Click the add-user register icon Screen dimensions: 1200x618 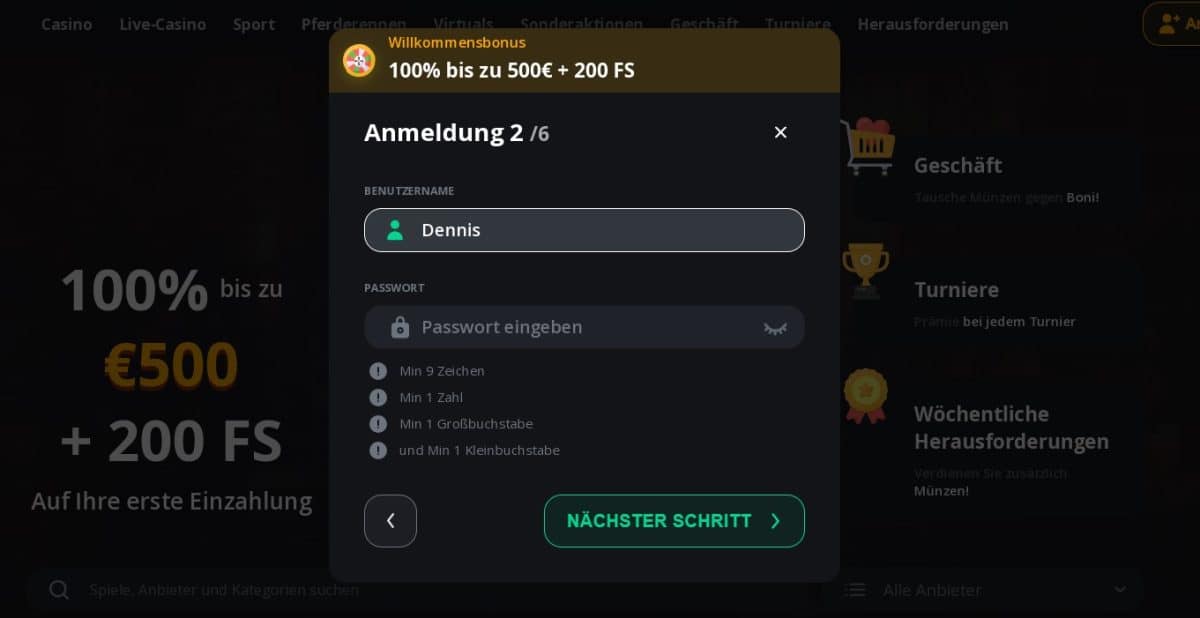tap(1169, 24)
